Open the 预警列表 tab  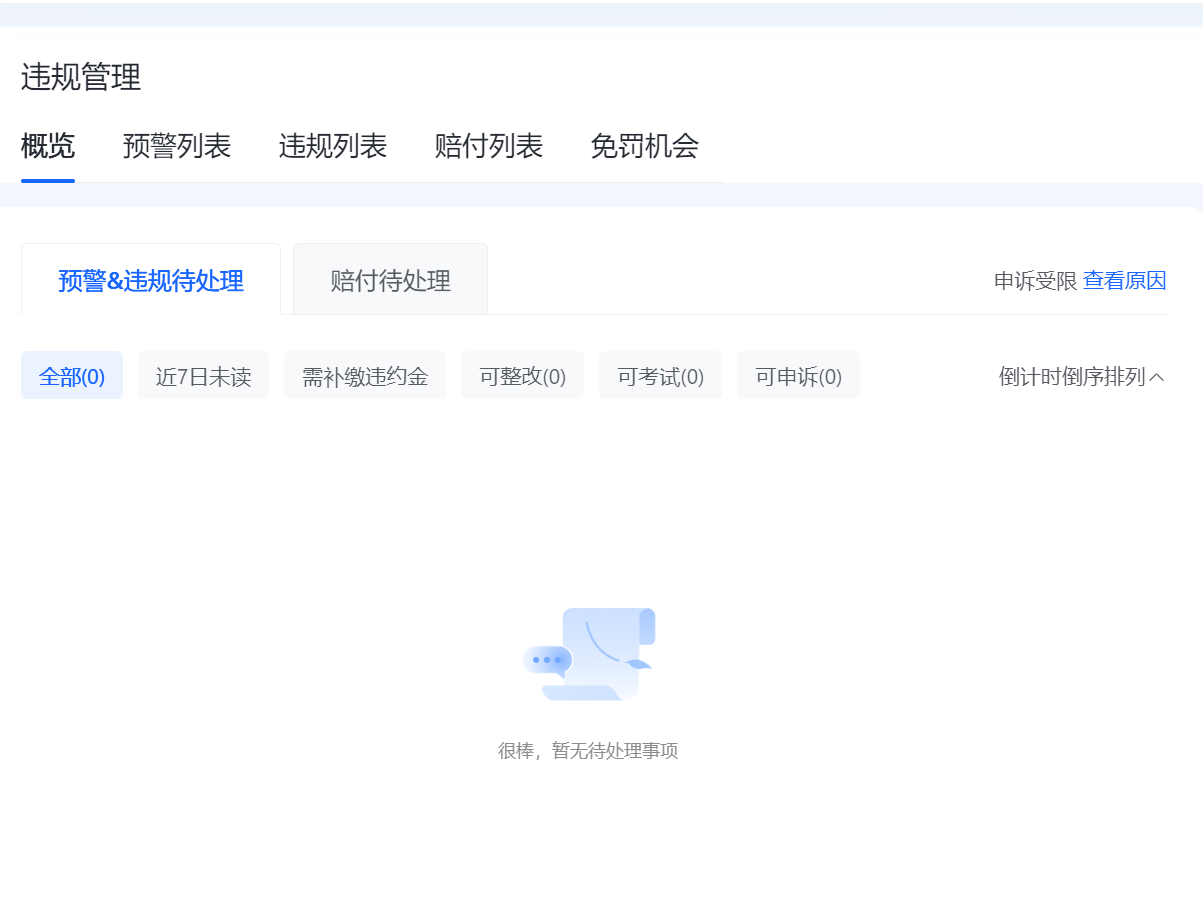pos(177,146)
